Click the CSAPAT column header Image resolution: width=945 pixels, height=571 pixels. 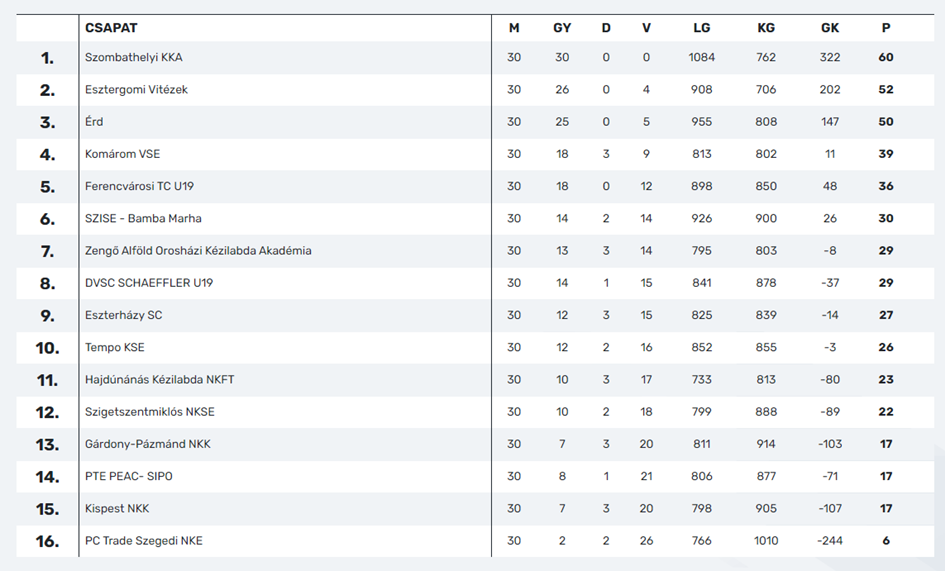click(x=111, y=28)
